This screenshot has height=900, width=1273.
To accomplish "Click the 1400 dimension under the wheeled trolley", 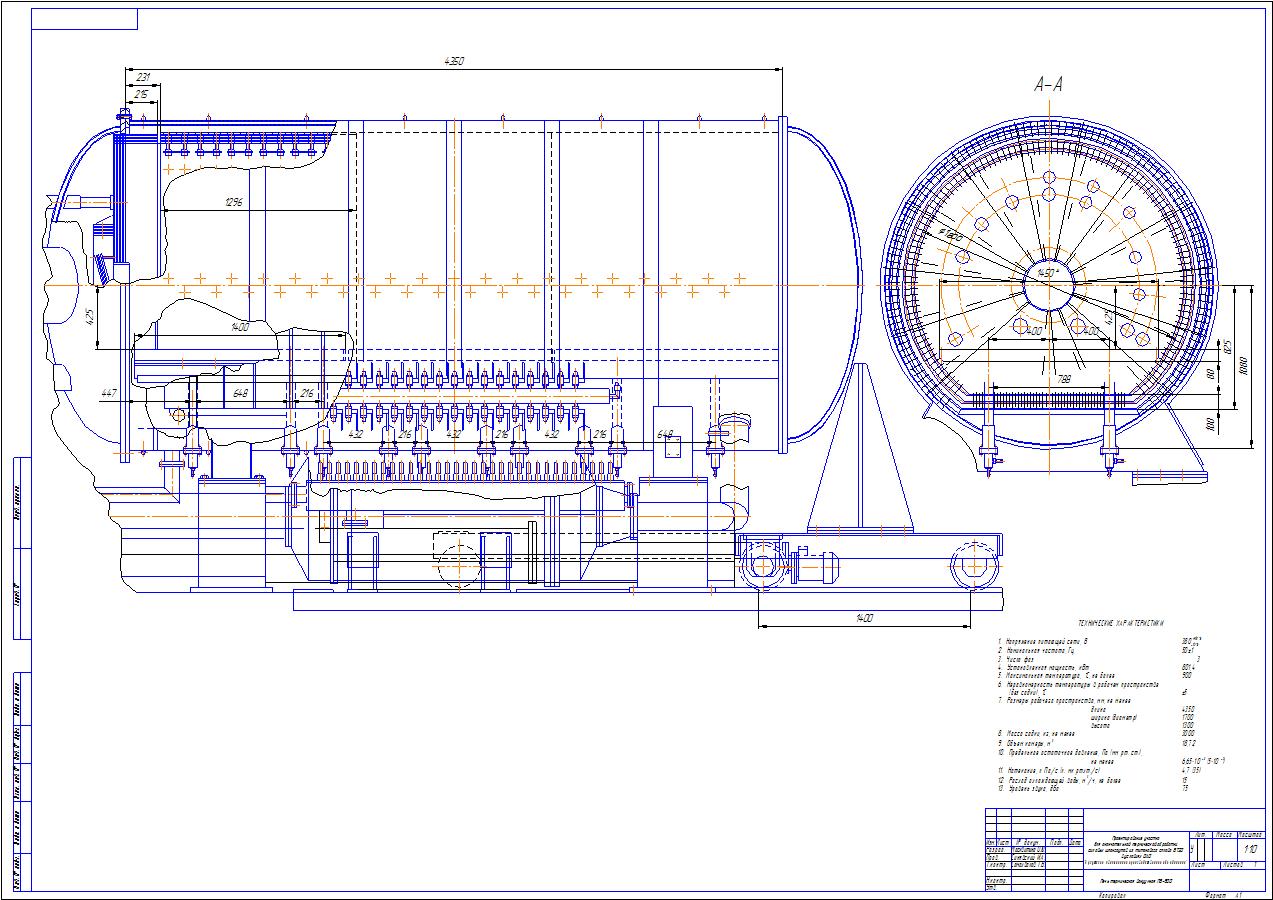I will tap(866, 619).
